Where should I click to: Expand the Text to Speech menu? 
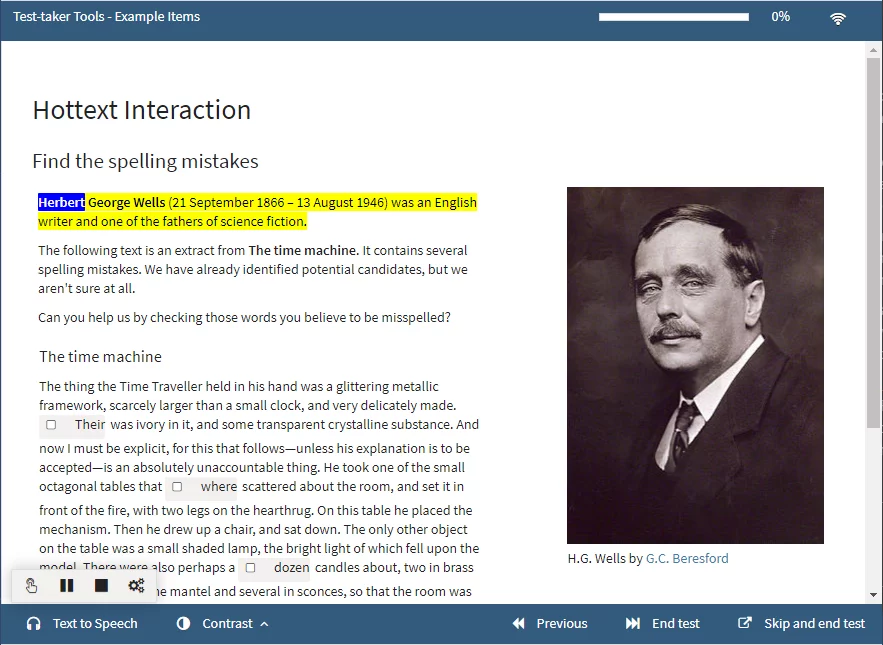click(x=95, y=623)
